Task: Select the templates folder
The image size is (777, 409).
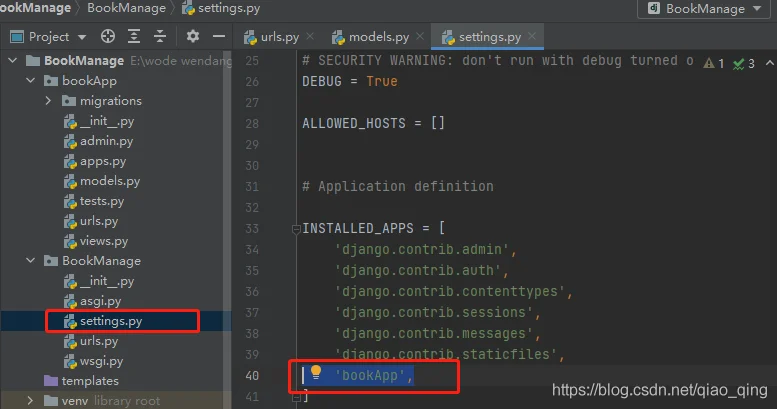Action: [81, 381]
